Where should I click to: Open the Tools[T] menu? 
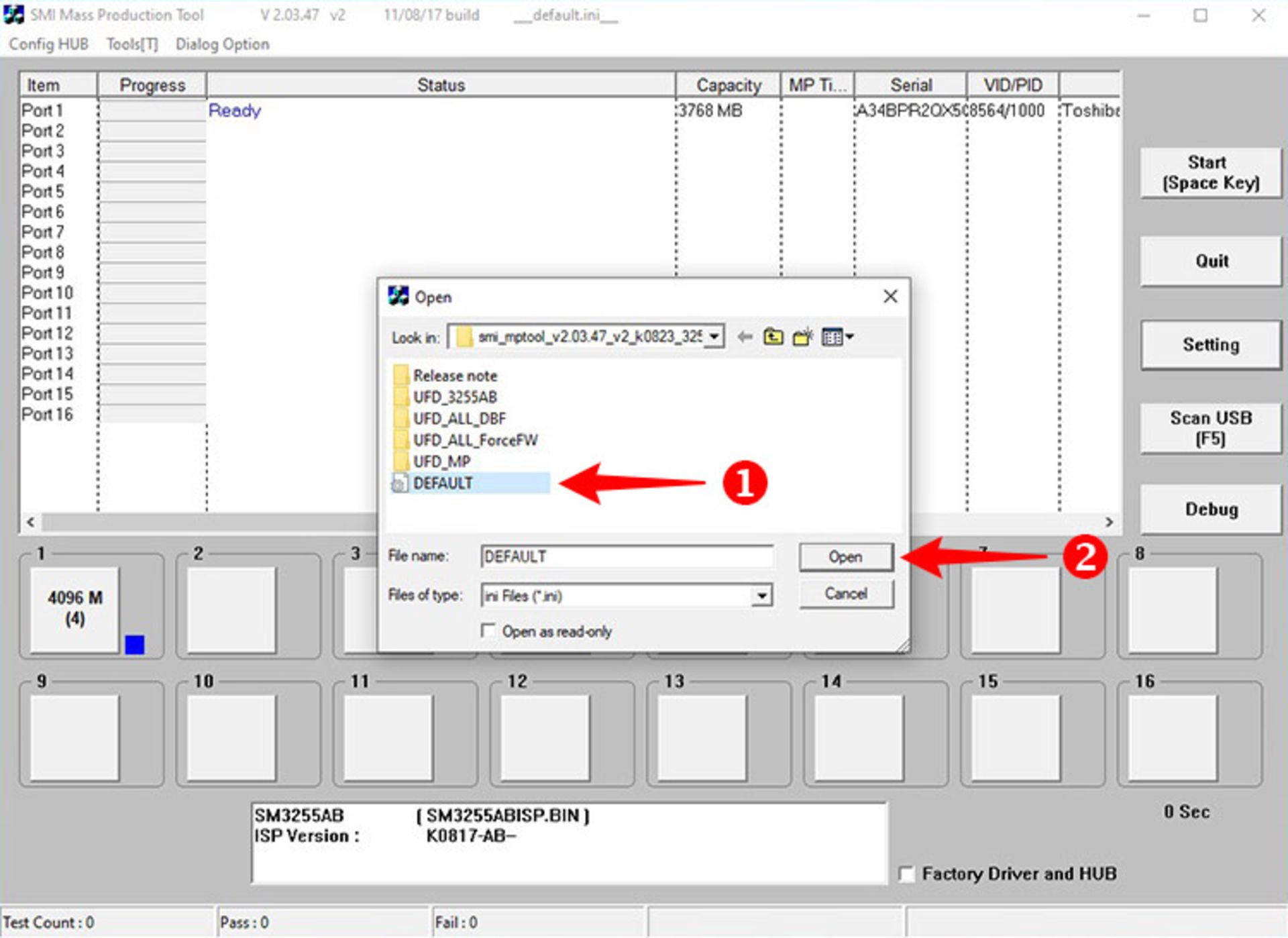point(132,44)
